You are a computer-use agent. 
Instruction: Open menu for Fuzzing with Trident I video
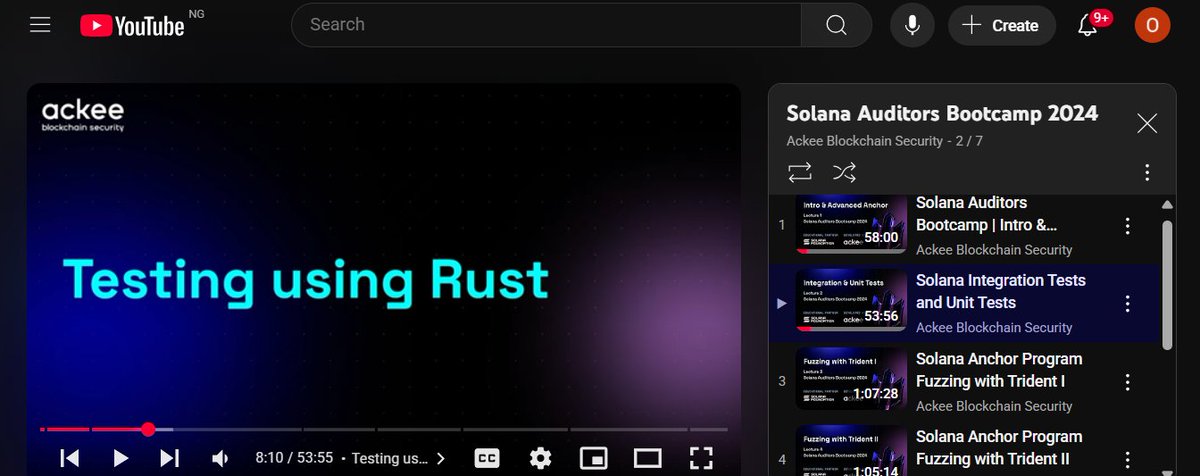click(1127, 382)
